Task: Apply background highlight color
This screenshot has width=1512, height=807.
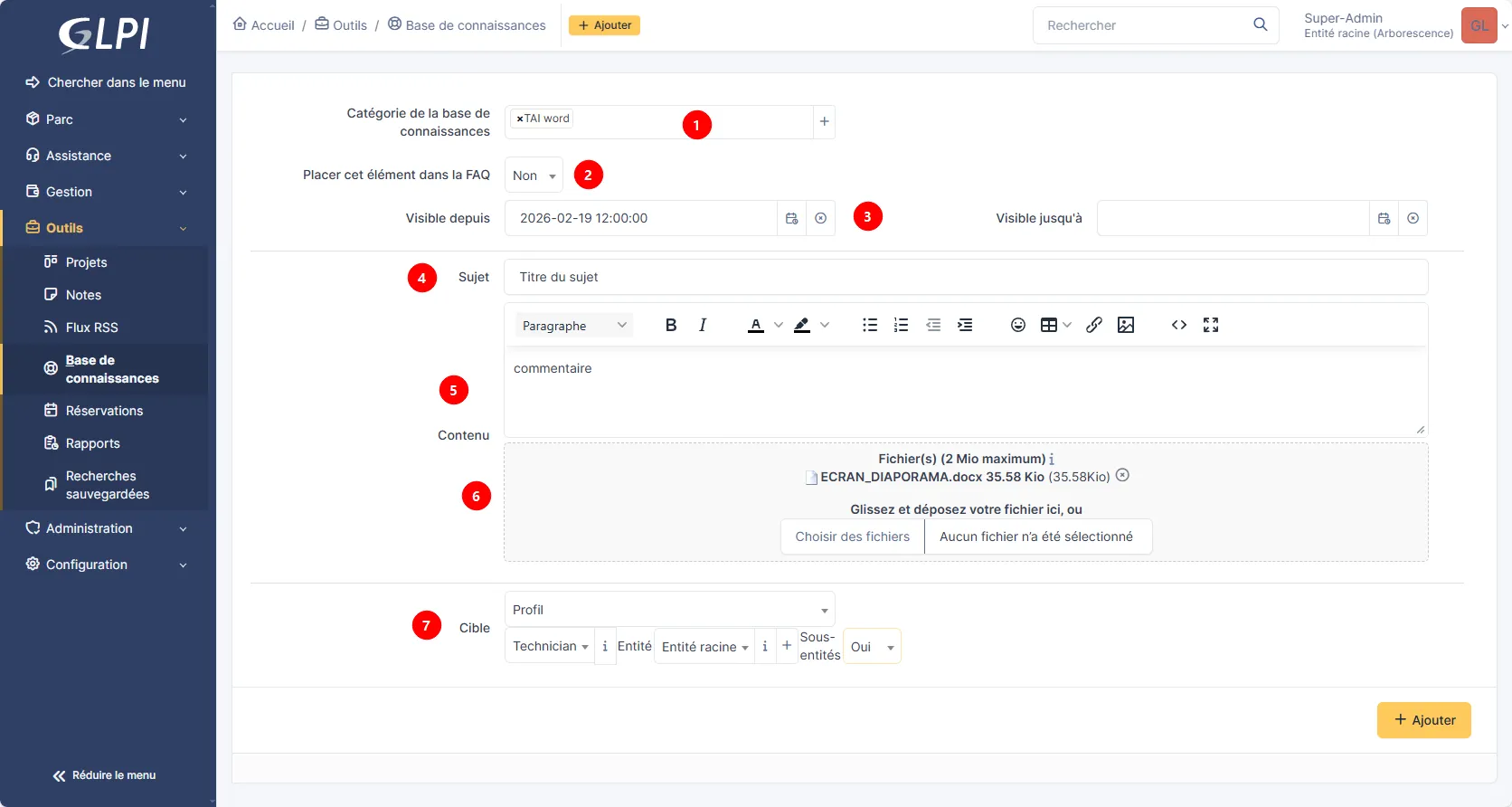Action: [x=802, y=325]
